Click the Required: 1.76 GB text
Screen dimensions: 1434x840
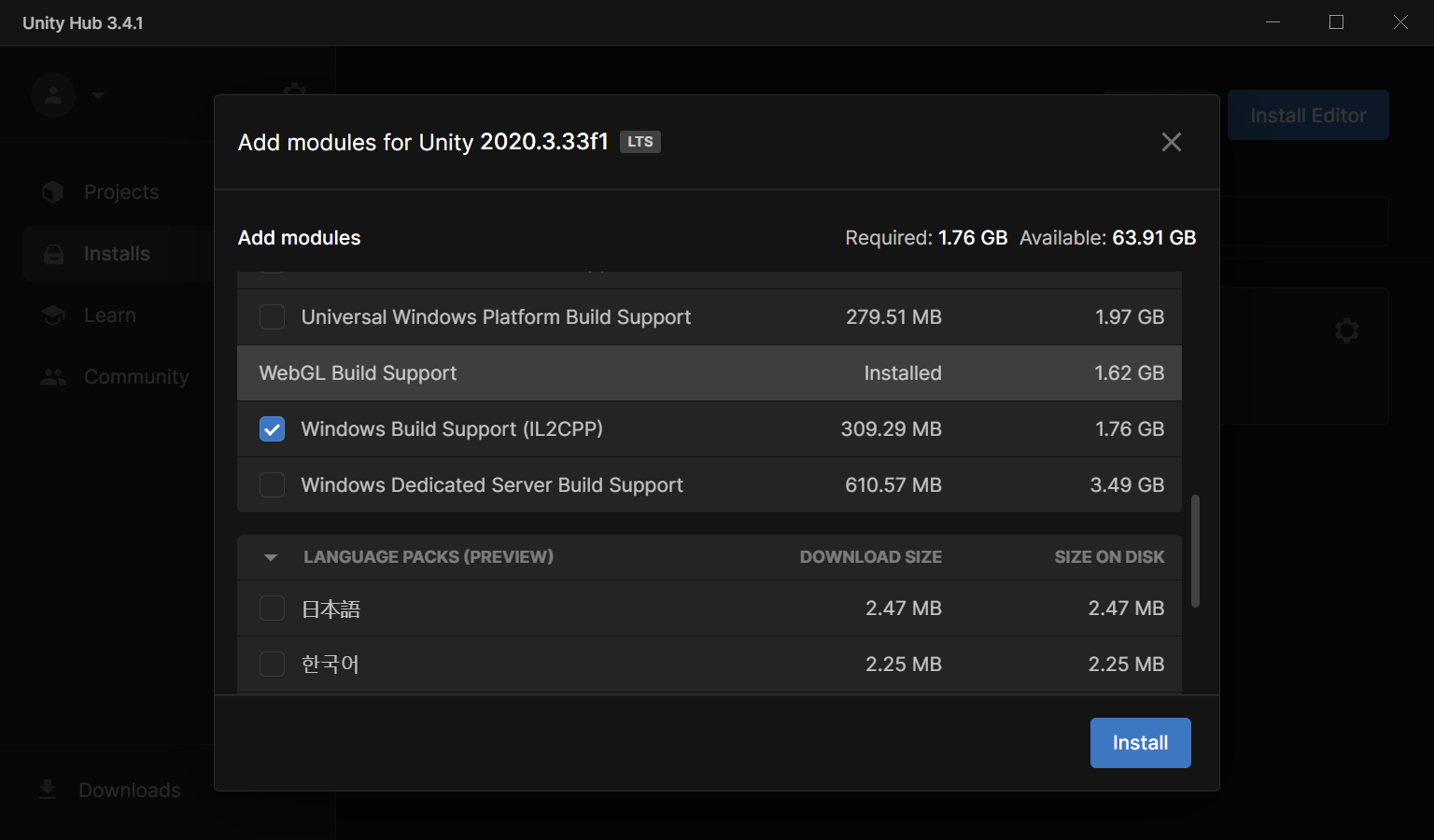coord(926,238)
